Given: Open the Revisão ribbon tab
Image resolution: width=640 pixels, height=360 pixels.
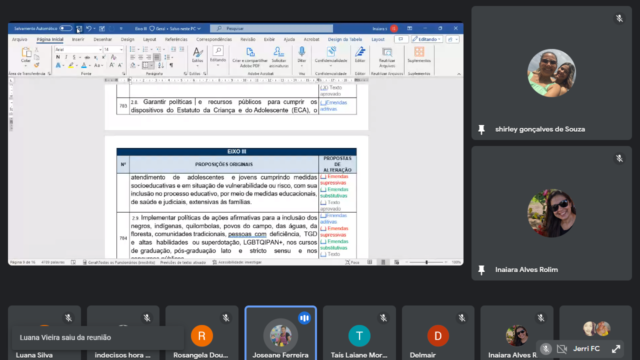Looking at the screenshot, I should 247,40.
